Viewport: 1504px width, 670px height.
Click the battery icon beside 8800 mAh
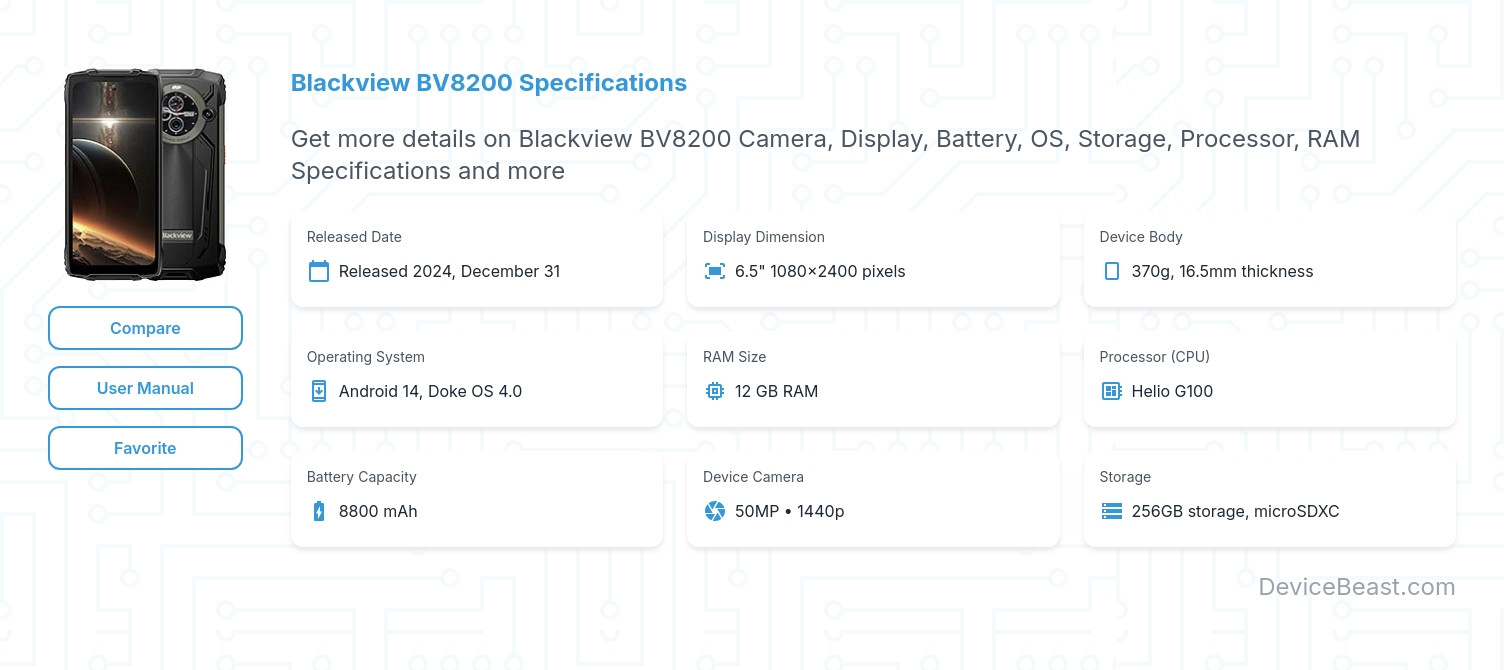pos(318,511)
